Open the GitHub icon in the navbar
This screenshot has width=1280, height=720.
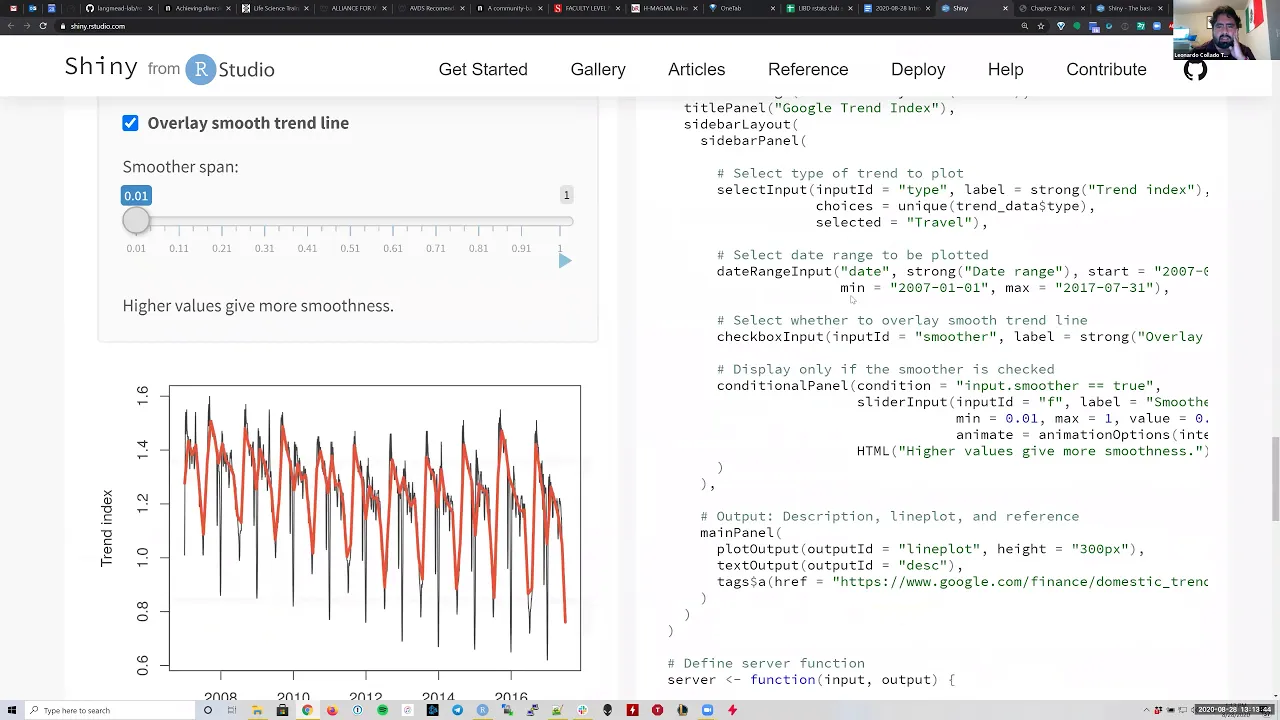click(1195, 69)
